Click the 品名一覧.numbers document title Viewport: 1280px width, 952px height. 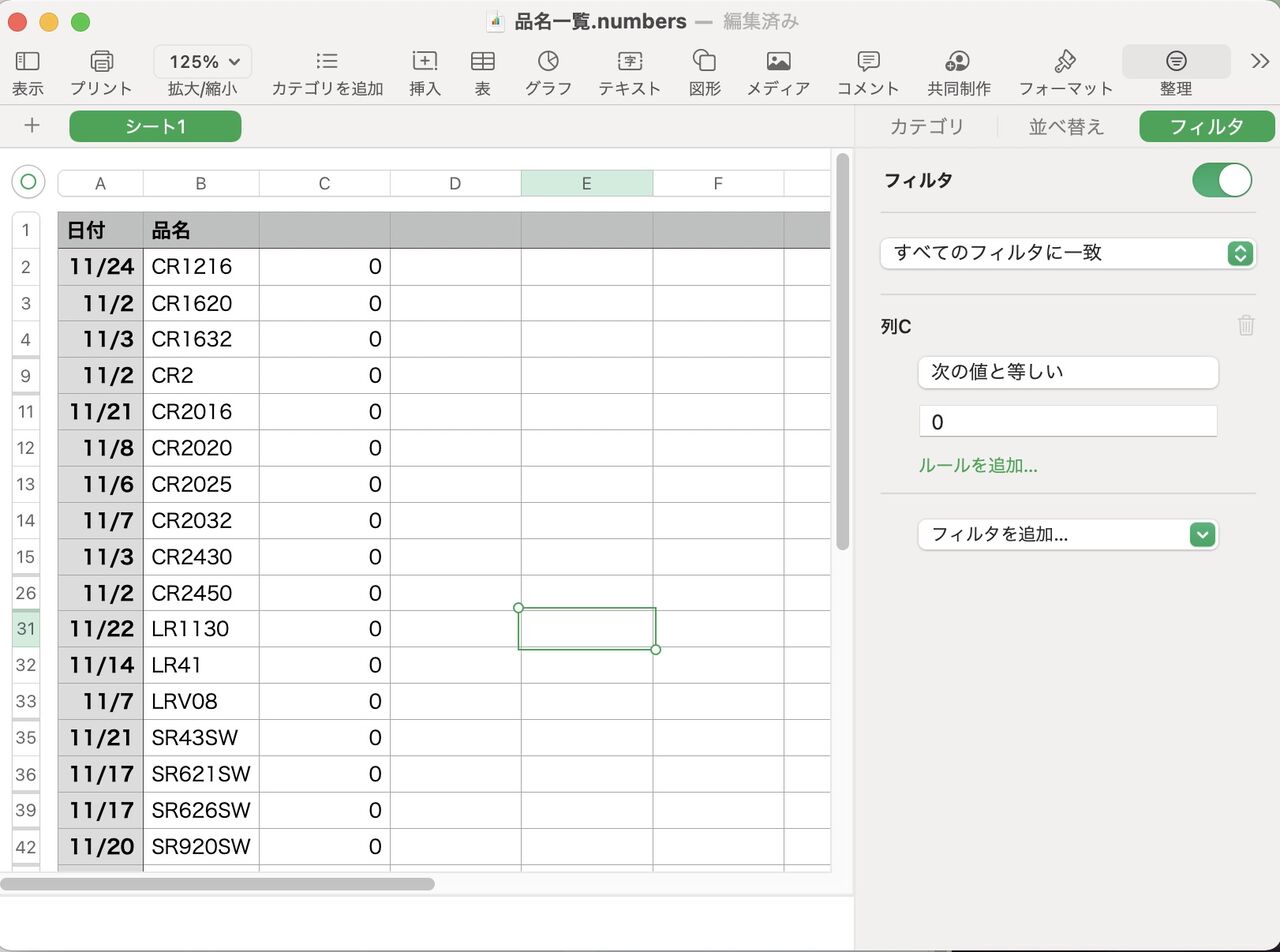[x=600, y=21]
